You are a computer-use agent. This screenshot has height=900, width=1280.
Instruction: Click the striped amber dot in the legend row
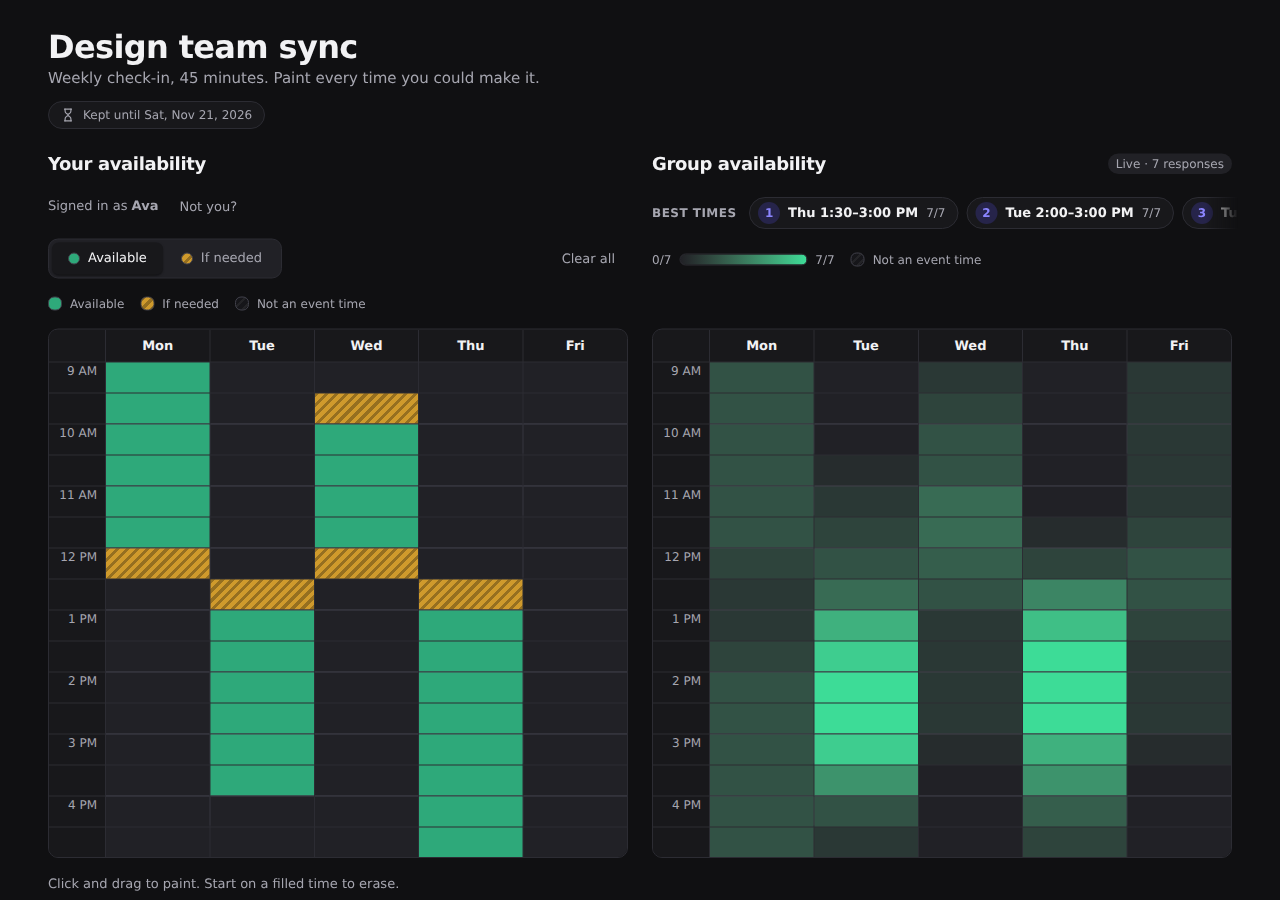pyautogui.click(x=147, y=304)
